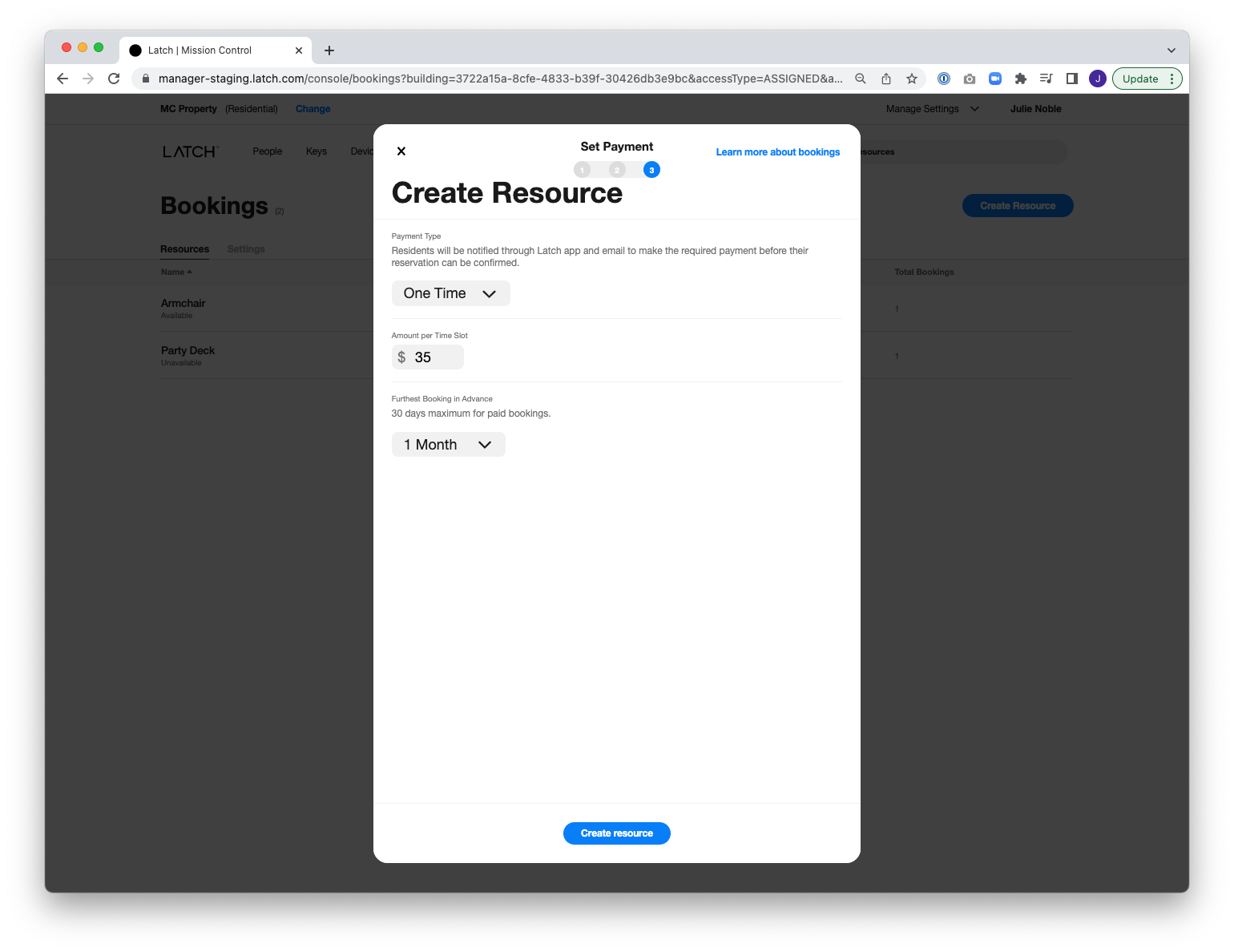Click the Julie Noble user name
The height and width of the screenshot is (952, 1234).
pos(1035,109)
